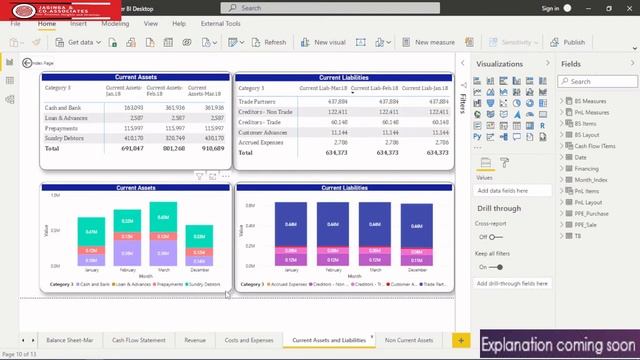Open the Format paint roller pane
This screenshot has height=360, width=640.
(504, 163)
